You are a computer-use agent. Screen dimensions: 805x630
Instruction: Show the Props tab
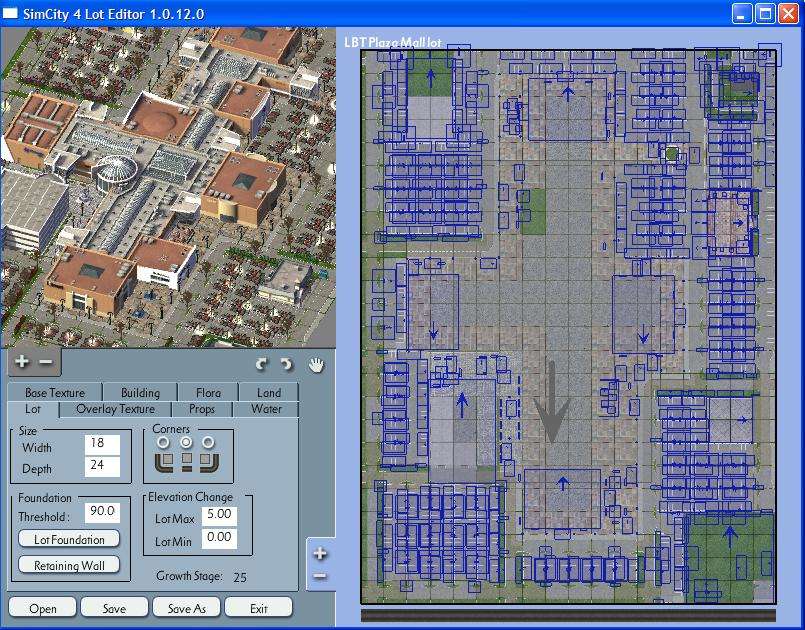[202, 409]
